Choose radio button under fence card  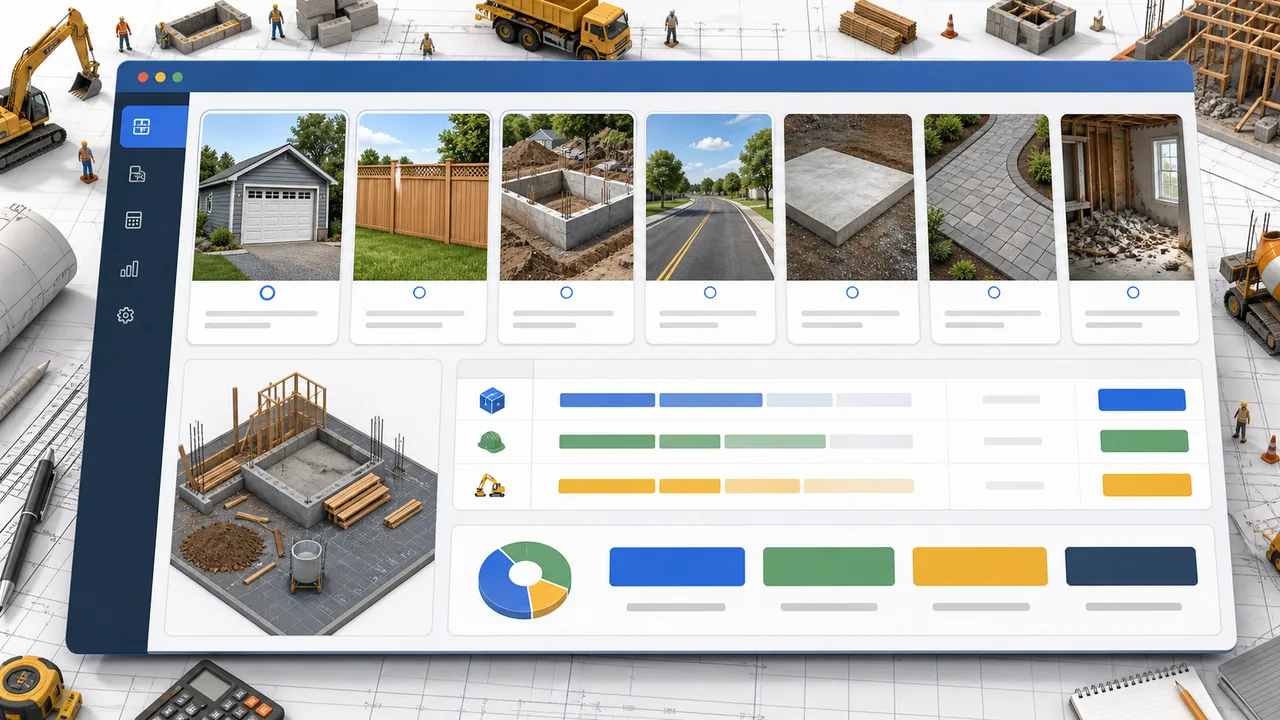point(419,293)
